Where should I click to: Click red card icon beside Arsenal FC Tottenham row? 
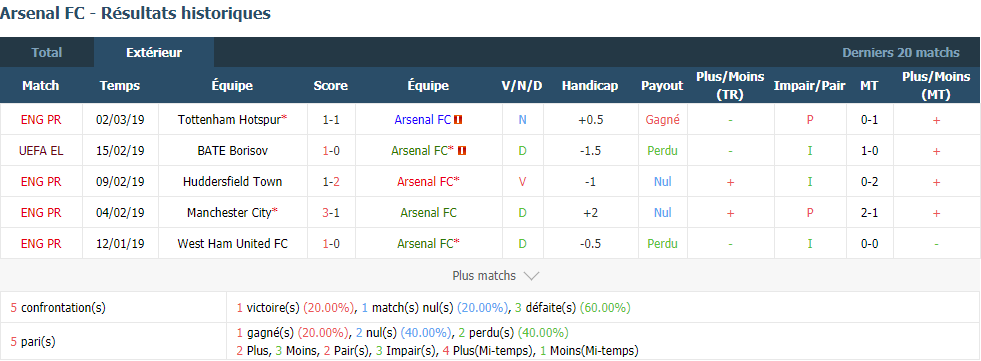pyautogui.click(x=458, y=119)
